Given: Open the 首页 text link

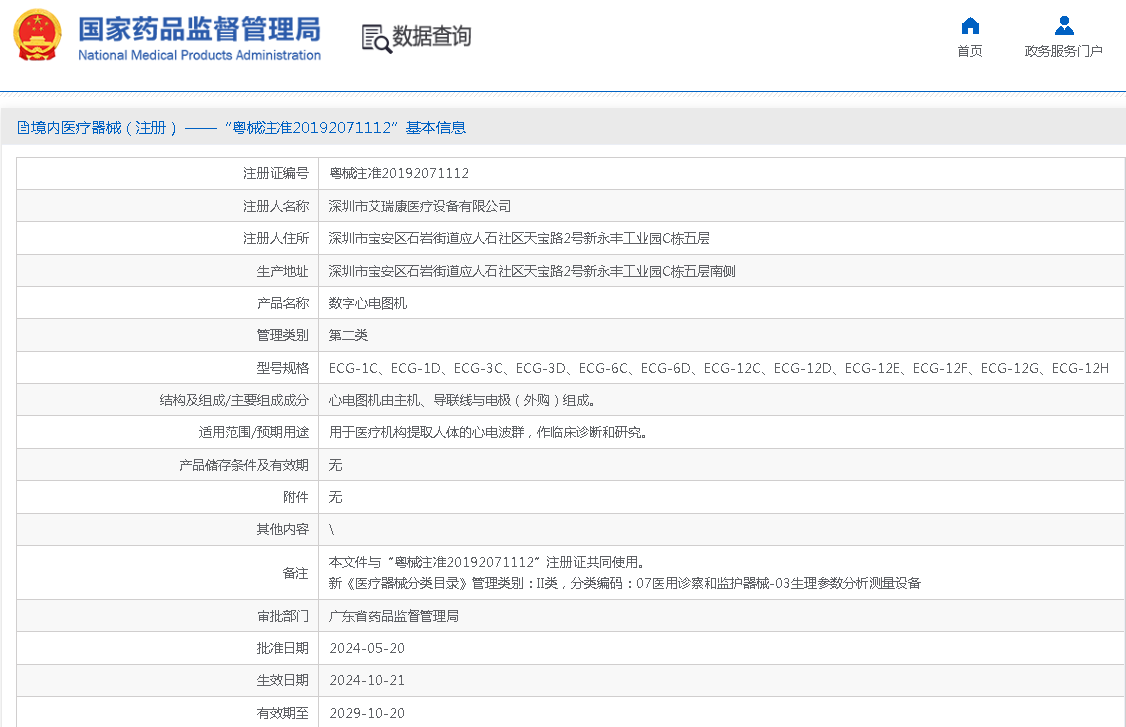Looking at the screenshot, I should [969, 51].
